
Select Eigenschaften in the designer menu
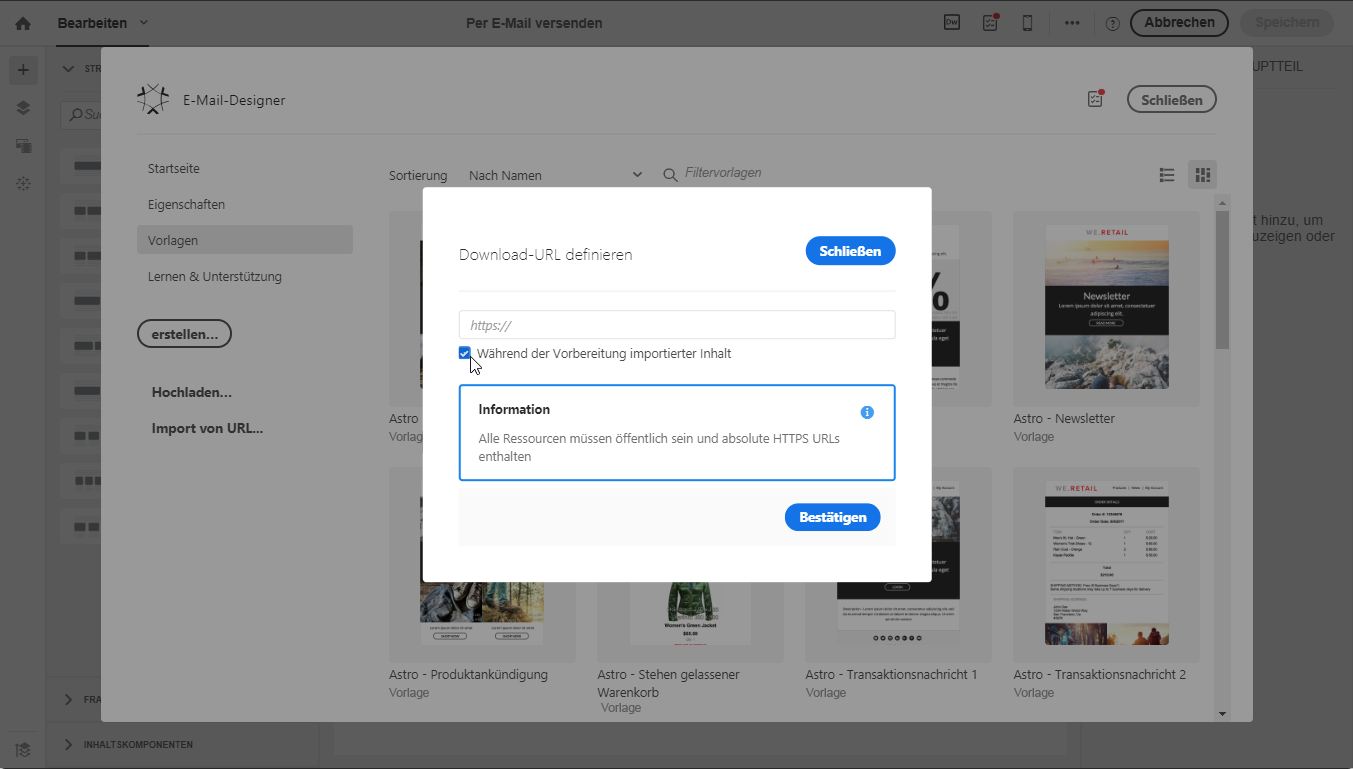pyautogui.click(x=245, y=205)
